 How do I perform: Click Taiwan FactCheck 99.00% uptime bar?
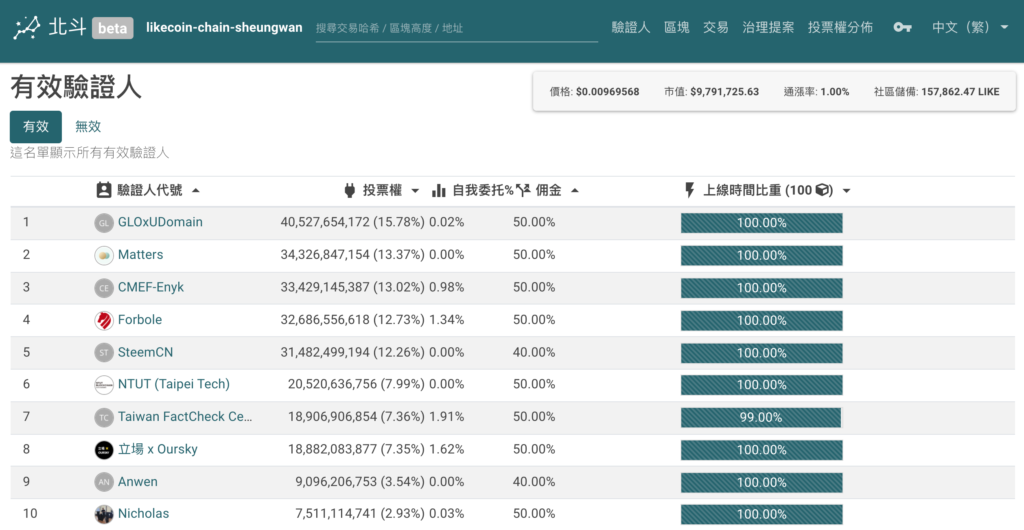tap(761, 417)
